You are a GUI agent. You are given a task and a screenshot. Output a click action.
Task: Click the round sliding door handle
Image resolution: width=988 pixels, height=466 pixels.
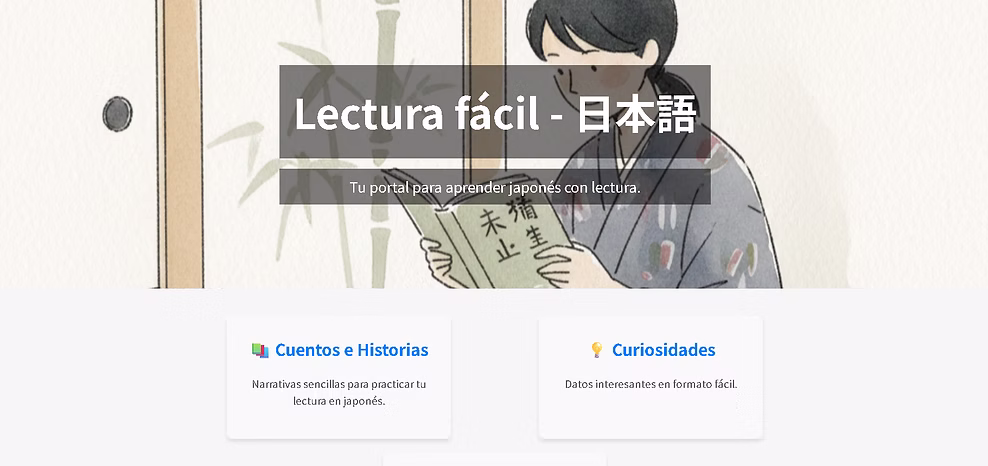pos(117,114)
